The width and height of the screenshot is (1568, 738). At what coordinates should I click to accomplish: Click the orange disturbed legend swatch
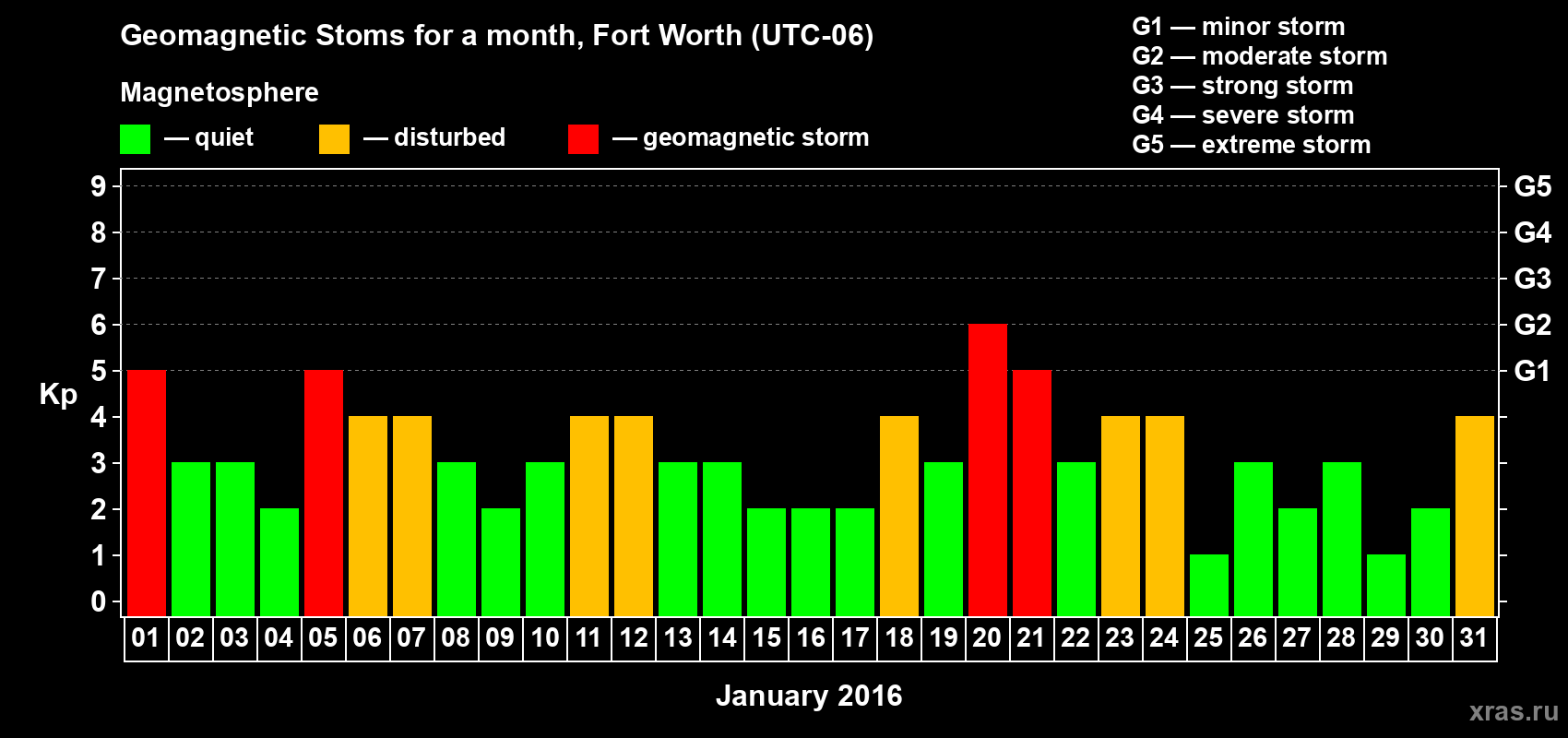click(335, 139)
